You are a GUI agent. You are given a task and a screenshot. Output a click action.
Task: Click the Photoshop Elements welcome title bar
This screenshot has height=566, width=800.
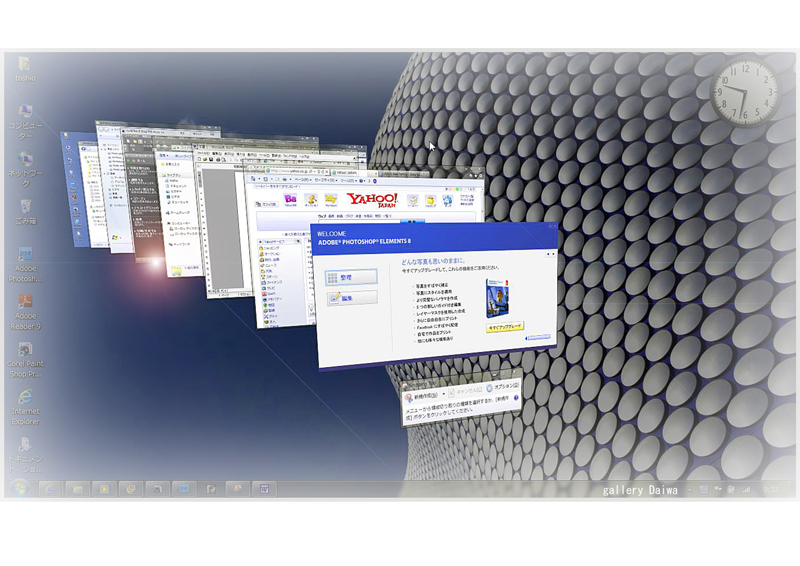click(434, 237)
